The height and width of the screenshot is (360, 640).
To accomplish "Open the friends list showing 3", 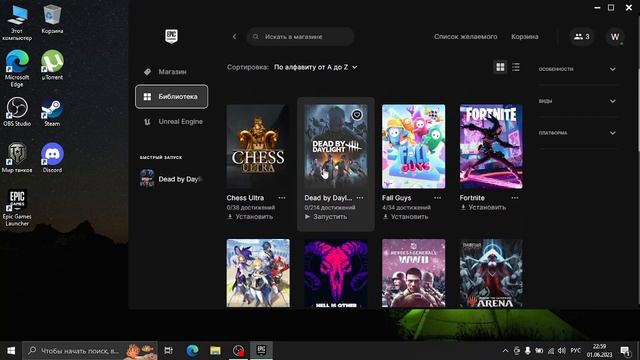I will tap(582, 37).
